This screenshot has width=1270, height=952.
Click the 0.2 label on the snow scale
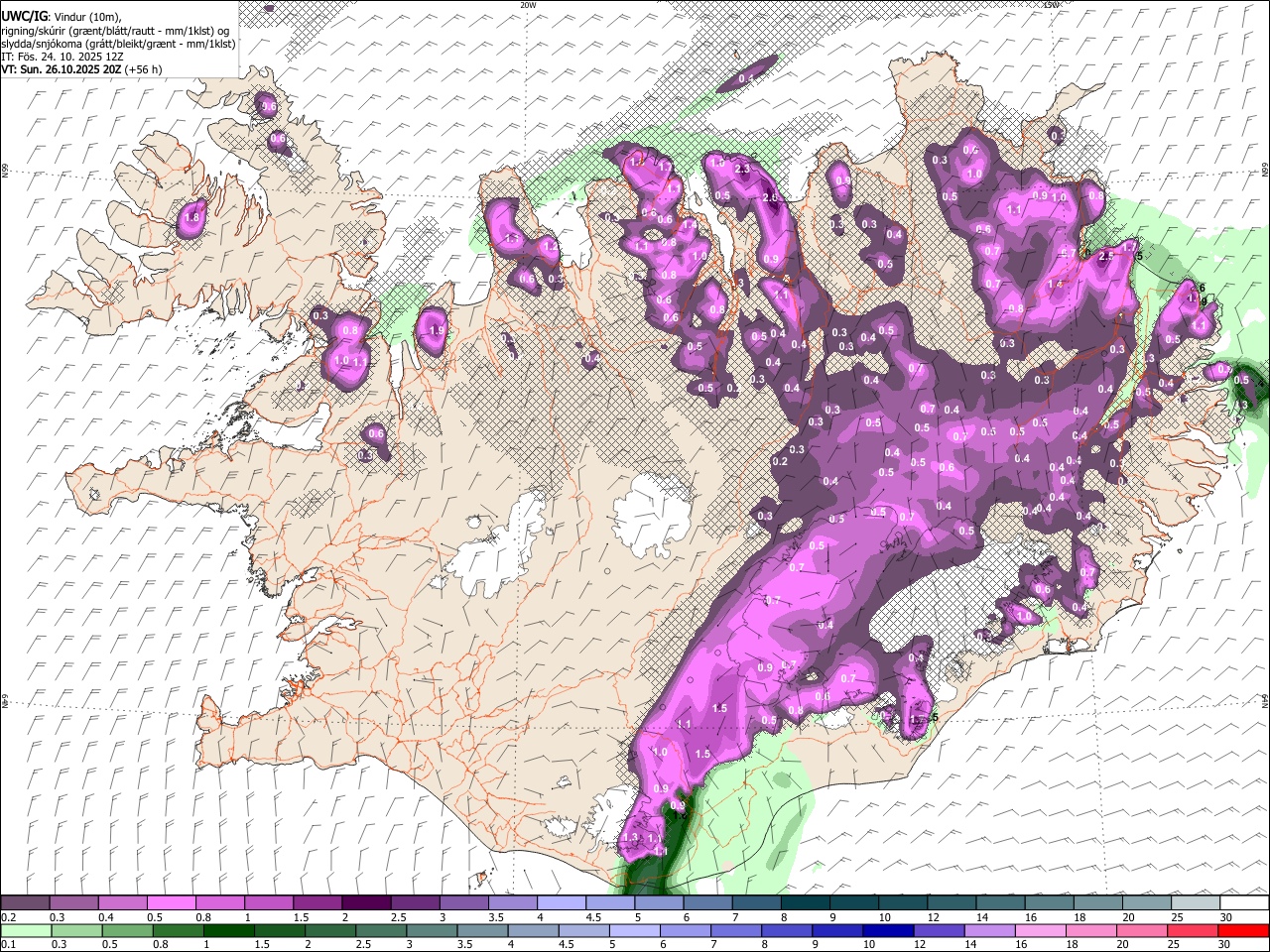(x=9, y=917)
